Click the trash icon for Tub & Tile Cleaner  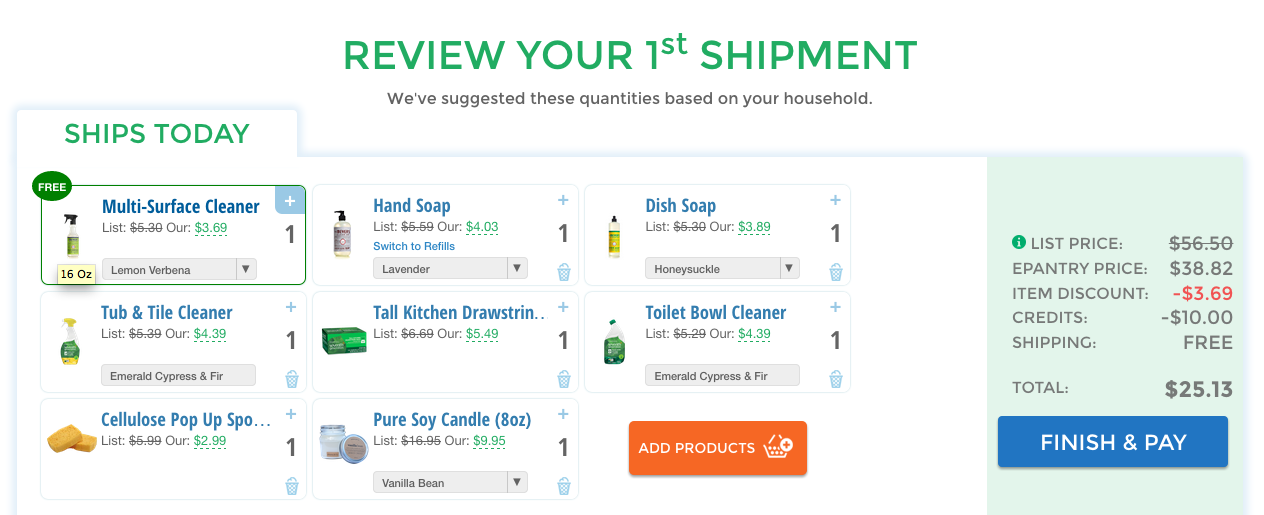[292, 379]
